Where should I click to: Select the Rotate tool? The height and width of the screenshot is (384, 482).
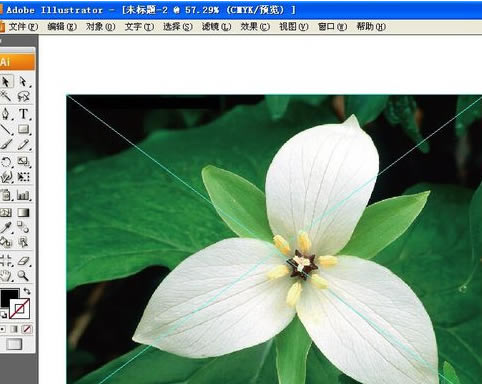6,162
